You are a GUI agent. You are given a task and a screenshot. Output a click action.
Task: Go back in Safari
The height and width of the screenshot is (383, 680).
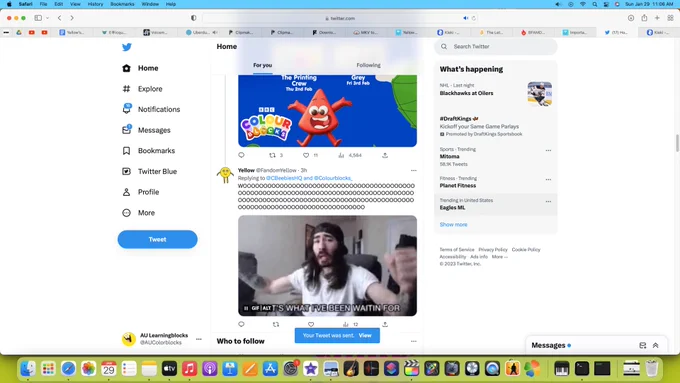pyautogui.click(x=59, y=18)
